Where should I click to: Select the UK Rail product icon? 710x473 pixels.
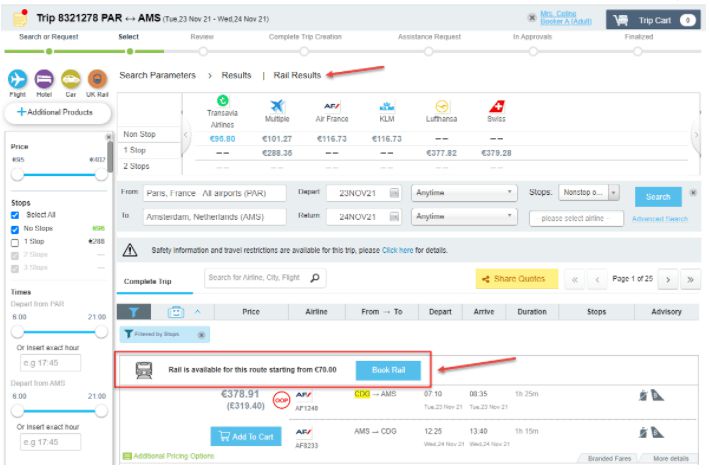click(97, 80)
